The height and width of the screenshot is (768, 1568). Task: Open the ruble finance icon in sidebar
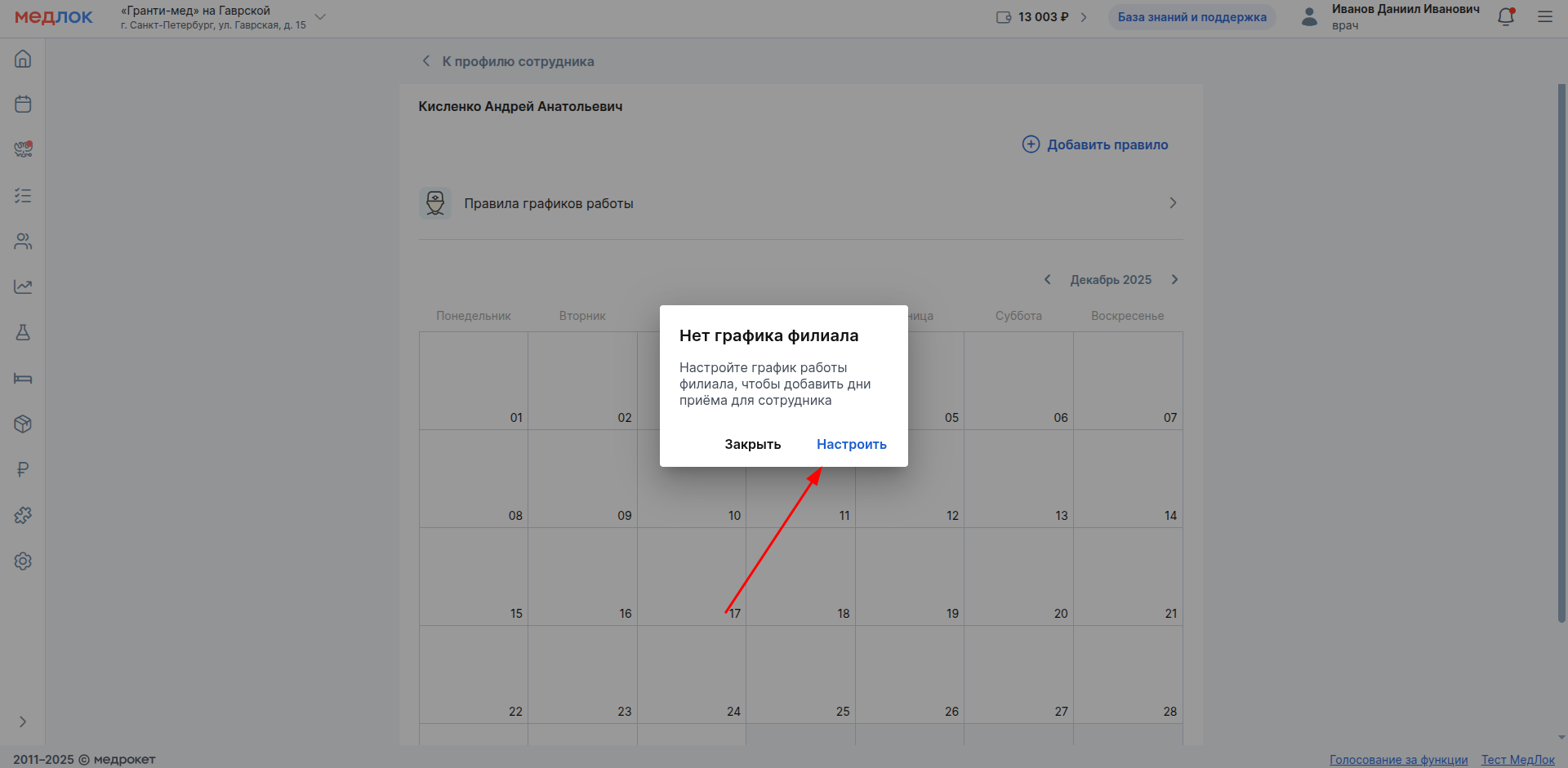(x=23, y=470)
